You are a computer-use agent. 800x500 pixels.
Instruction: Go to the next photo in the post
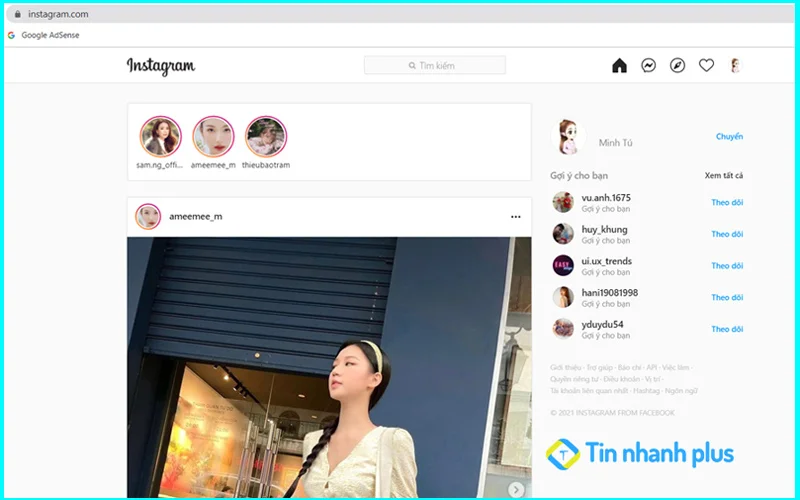[x=516, y=489]
